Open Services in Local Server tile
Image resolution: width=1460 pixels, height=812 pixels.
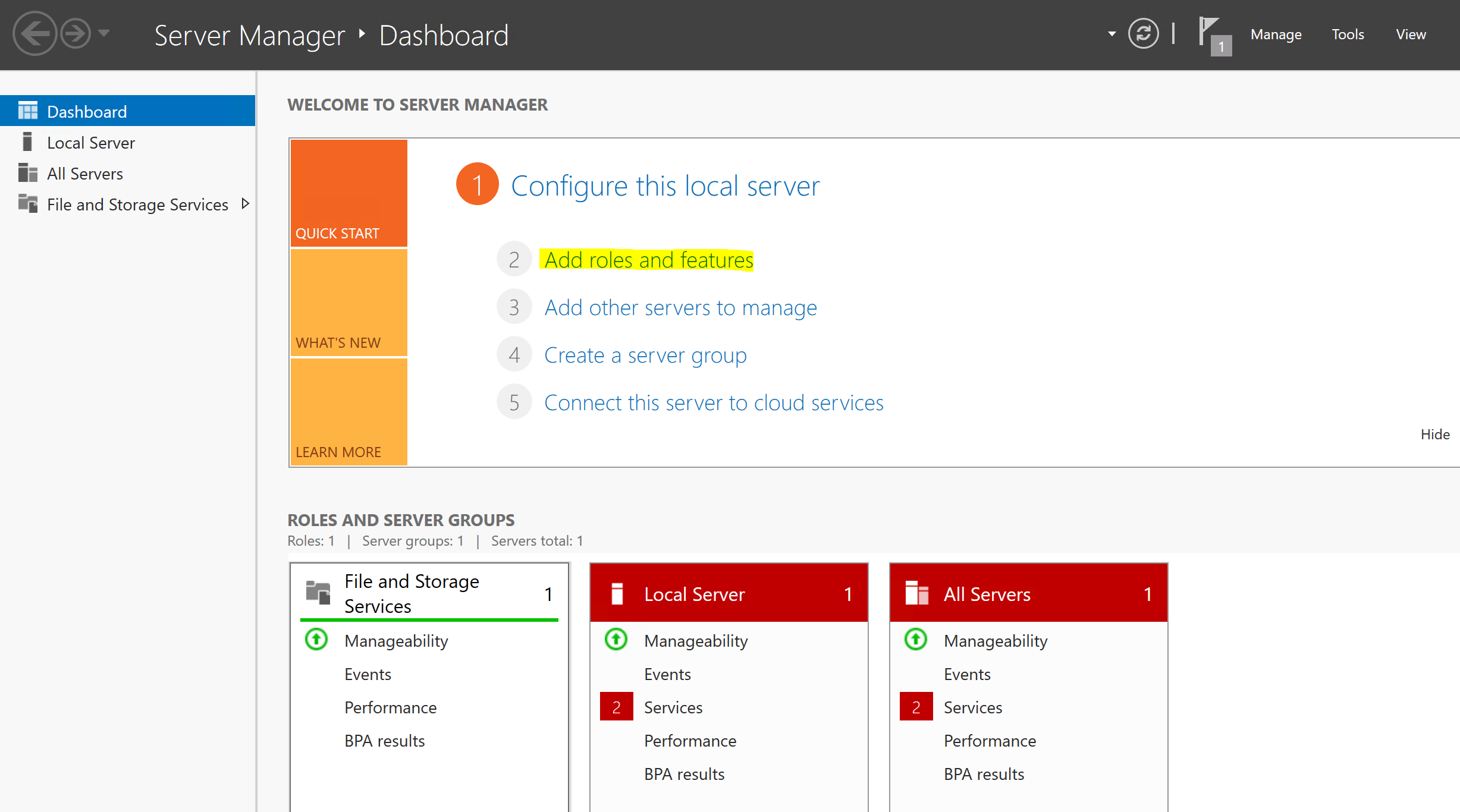pos(673,707)
